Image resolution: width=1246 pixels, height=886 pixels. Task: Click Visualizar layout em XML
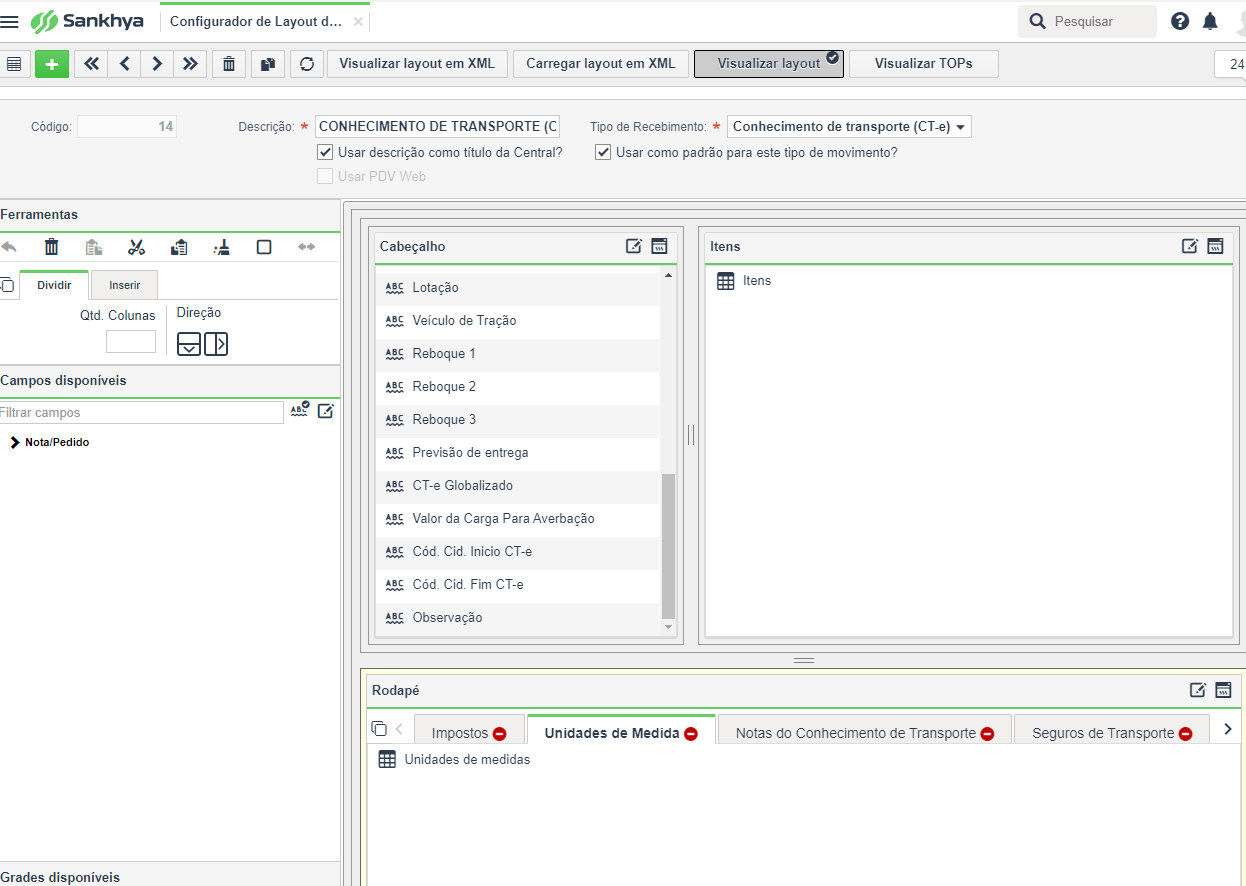pyautogui.click(x=417, y=64)
